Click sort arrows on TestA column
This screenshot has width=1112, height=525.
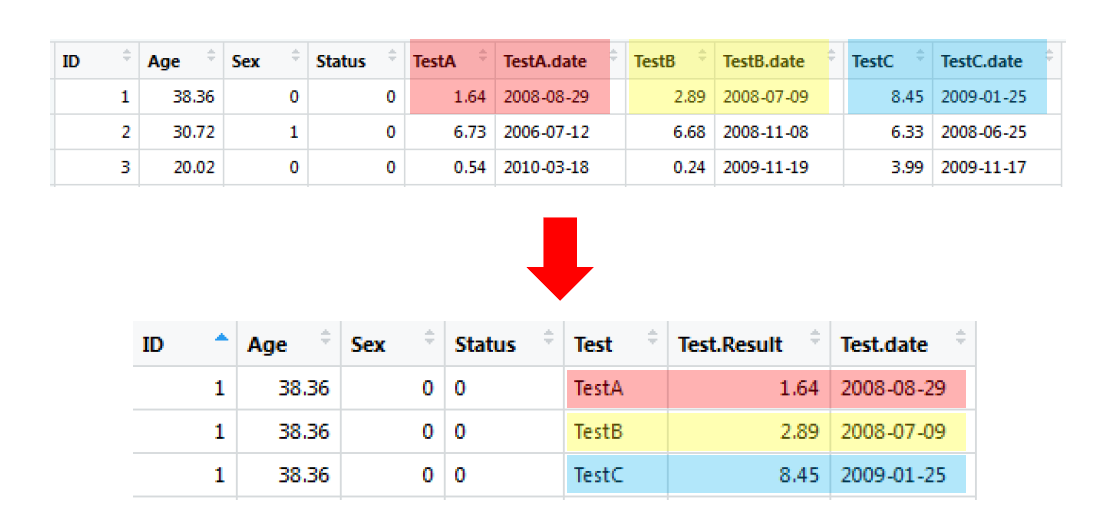point(482,58)
